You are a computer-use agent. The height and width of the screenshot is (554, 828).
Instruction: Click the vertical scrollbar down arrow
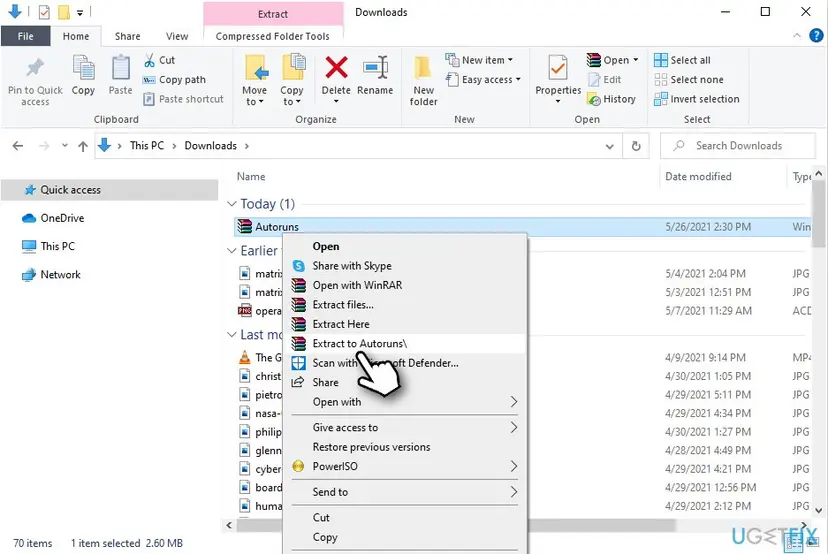click(x=819, y=510)
